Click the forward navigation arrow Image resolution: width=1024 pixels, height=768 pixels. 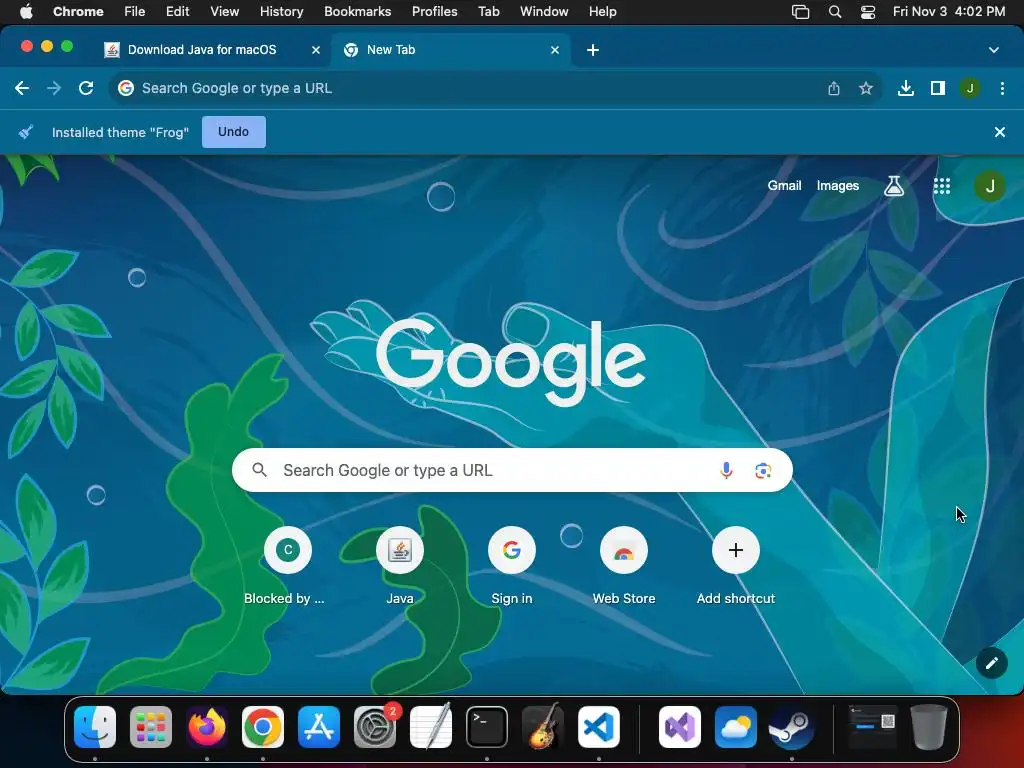[x=54, y=88]
